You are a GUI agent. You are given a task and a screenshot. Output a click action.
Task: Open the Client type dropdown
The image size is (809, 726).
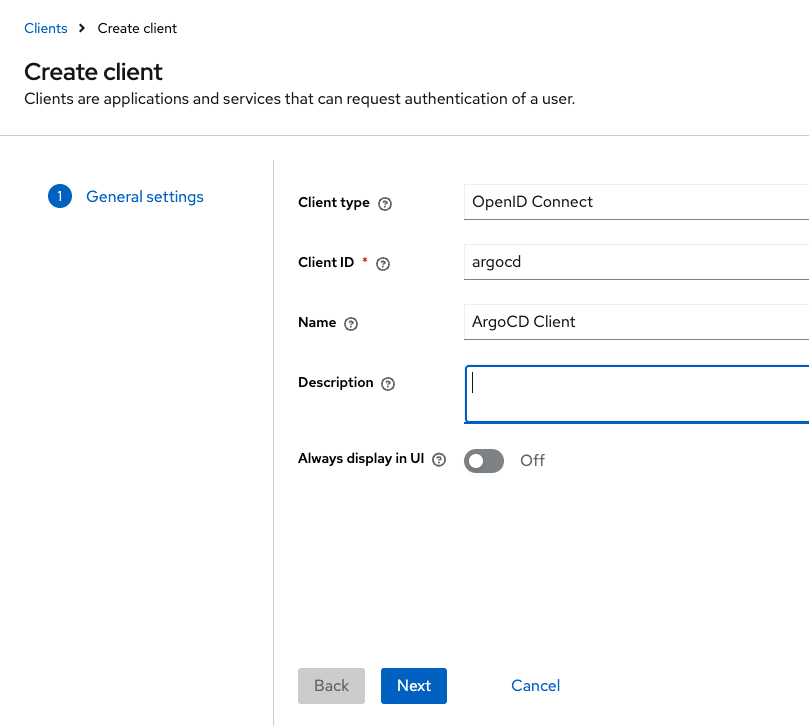pos(636,202)
